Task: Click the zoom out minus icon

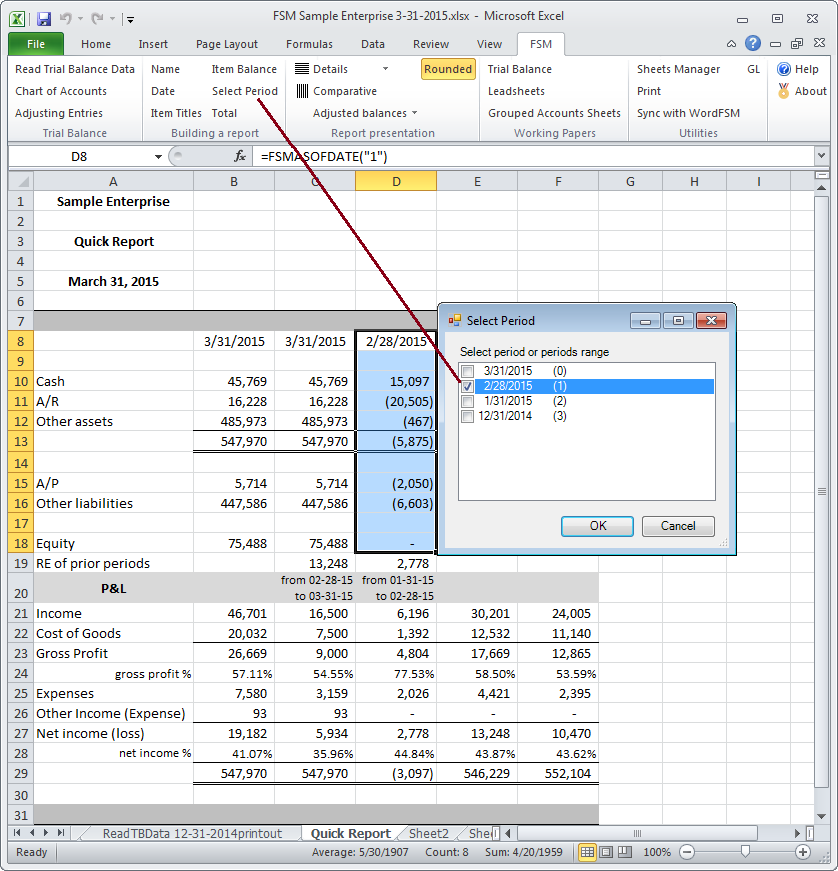Action: pos(686,852)
